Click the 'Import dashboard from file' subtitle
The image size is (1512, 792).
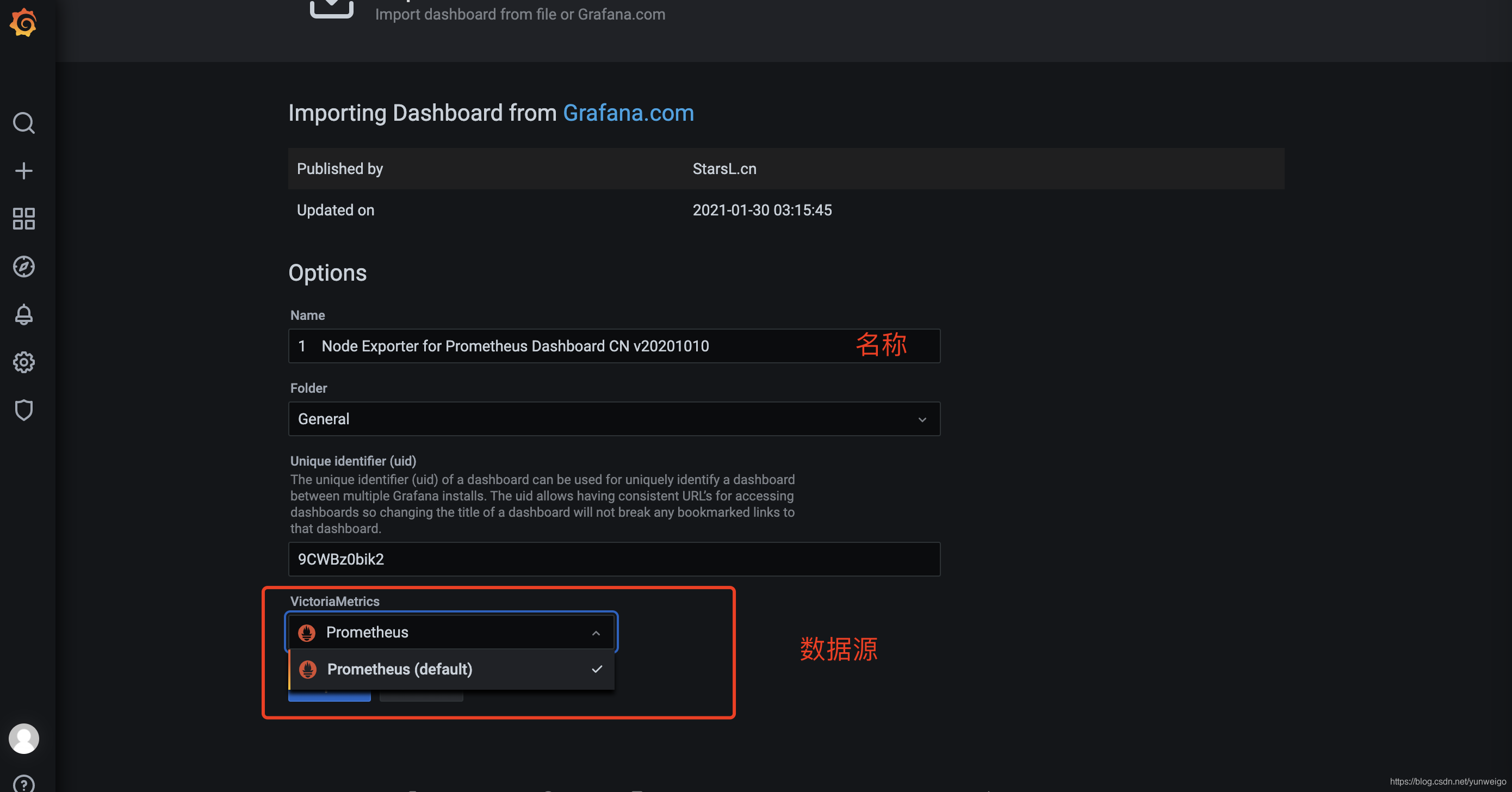[520, 14]
